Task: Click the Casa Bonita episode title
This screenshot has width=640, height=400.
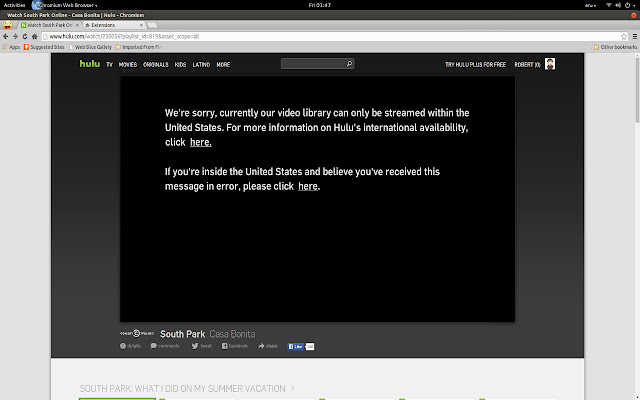Action: (232, 334)
